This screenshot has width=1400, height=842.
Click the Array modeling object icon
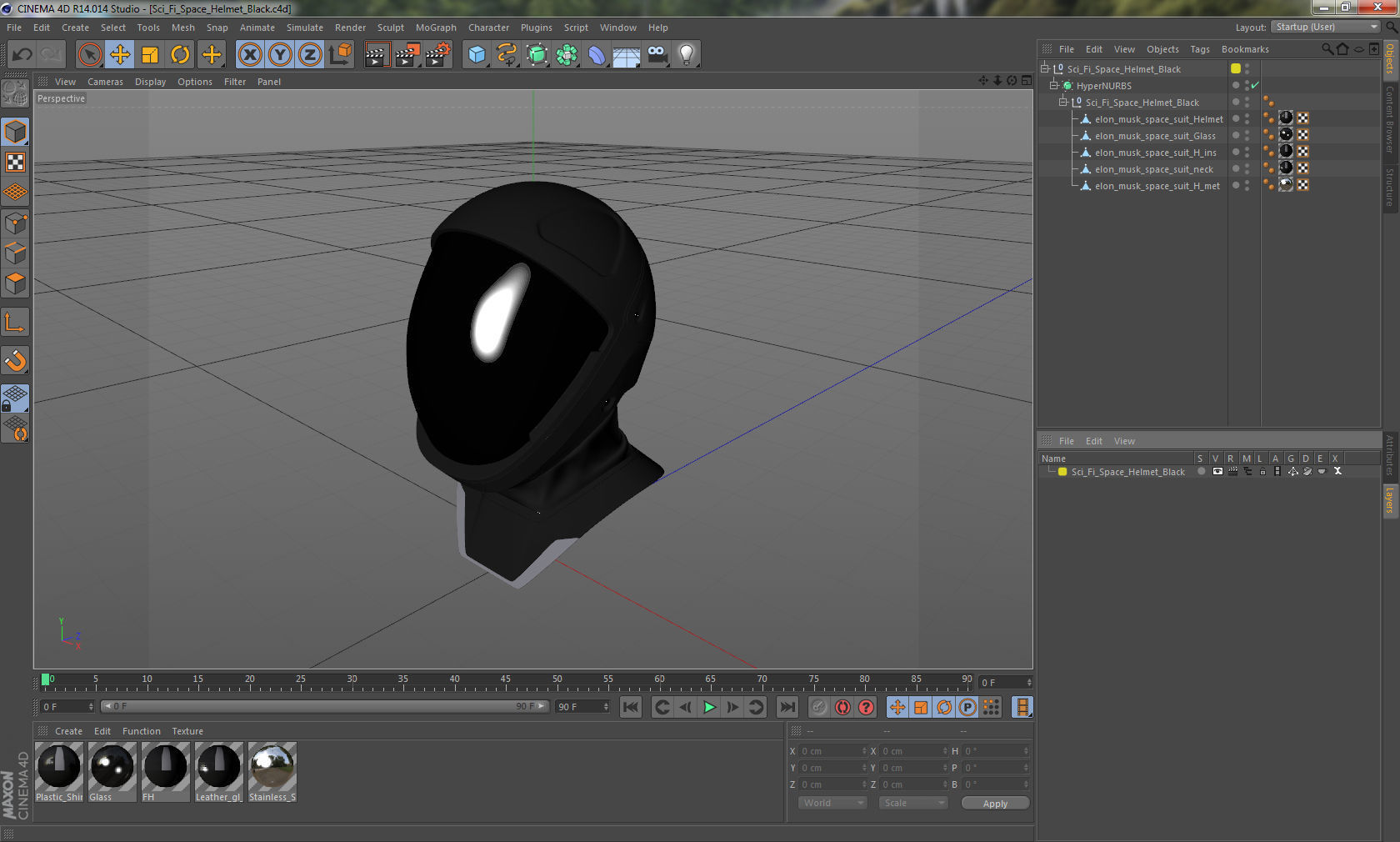pos(567,55)
